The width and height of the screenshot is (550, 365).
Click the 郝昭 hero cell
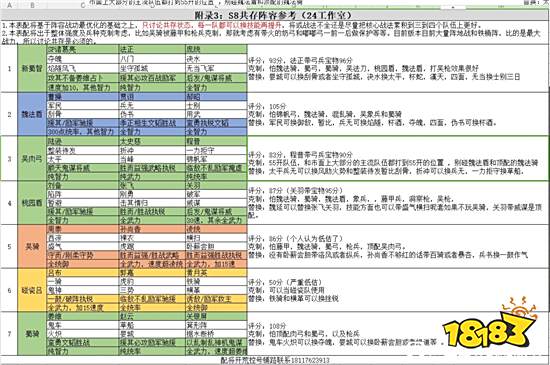(216, 97)
